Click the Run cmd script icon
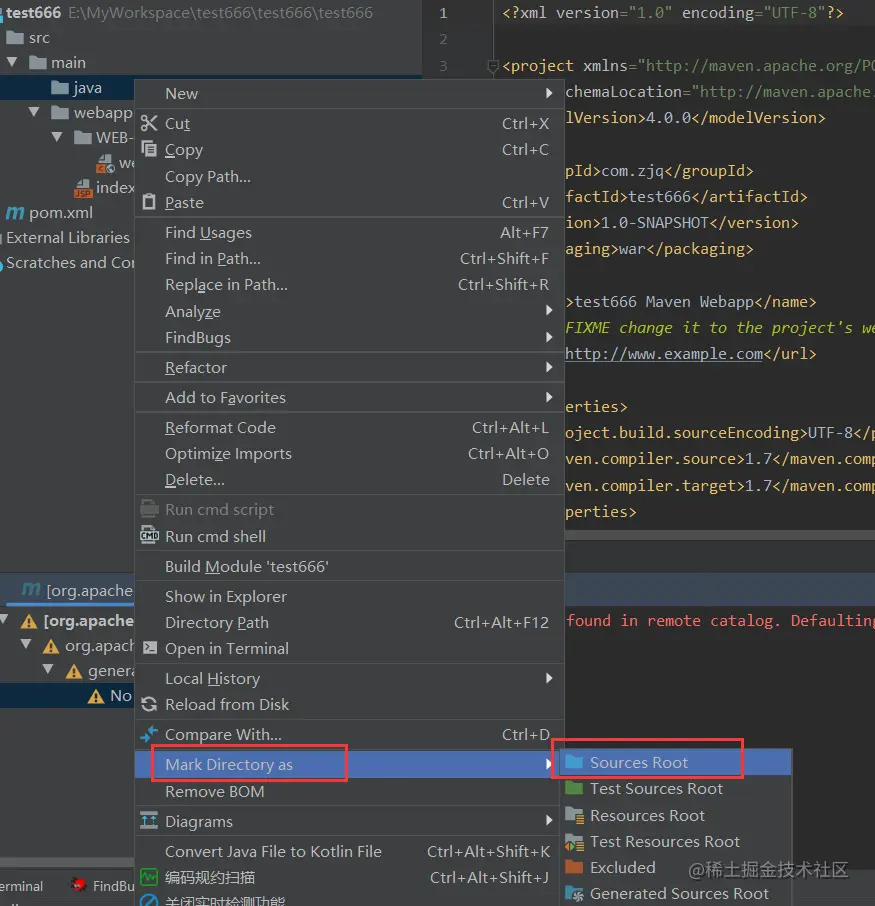 pyautogui.click(x=149, y=508)
